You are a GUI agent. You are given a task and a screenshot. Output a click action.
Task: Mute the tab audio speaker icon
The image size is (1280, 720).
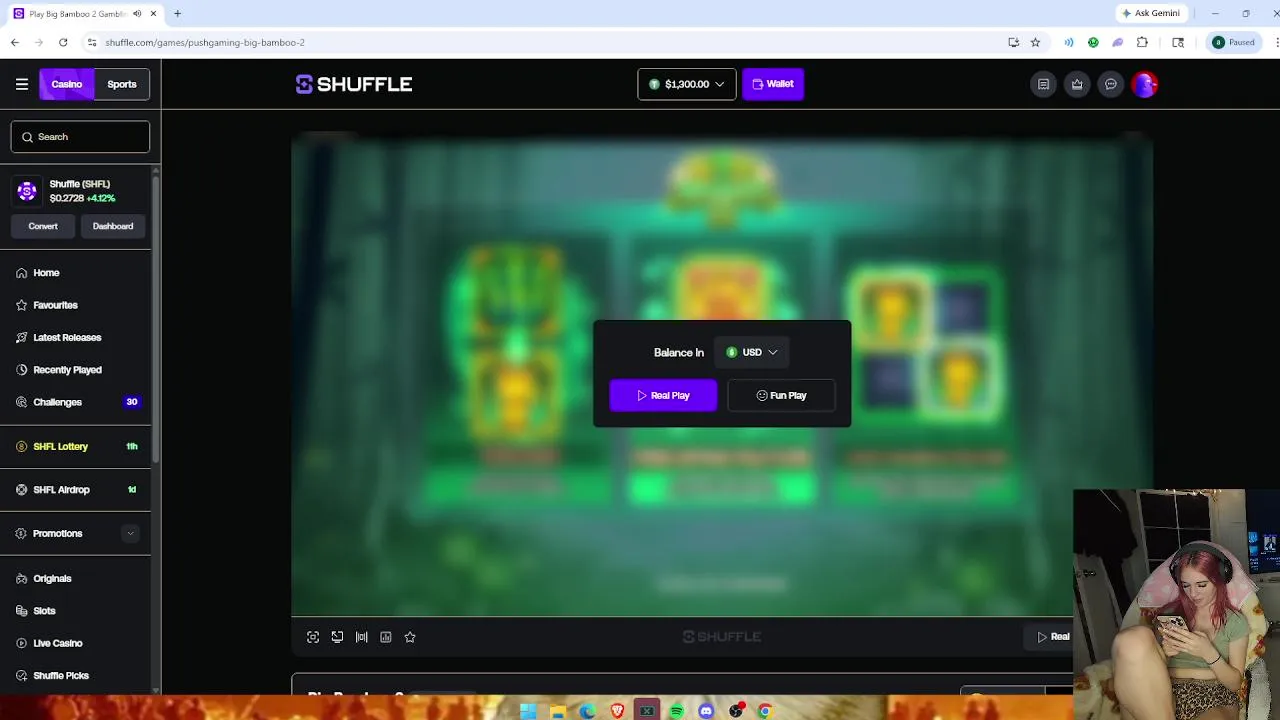click(137, 14)
